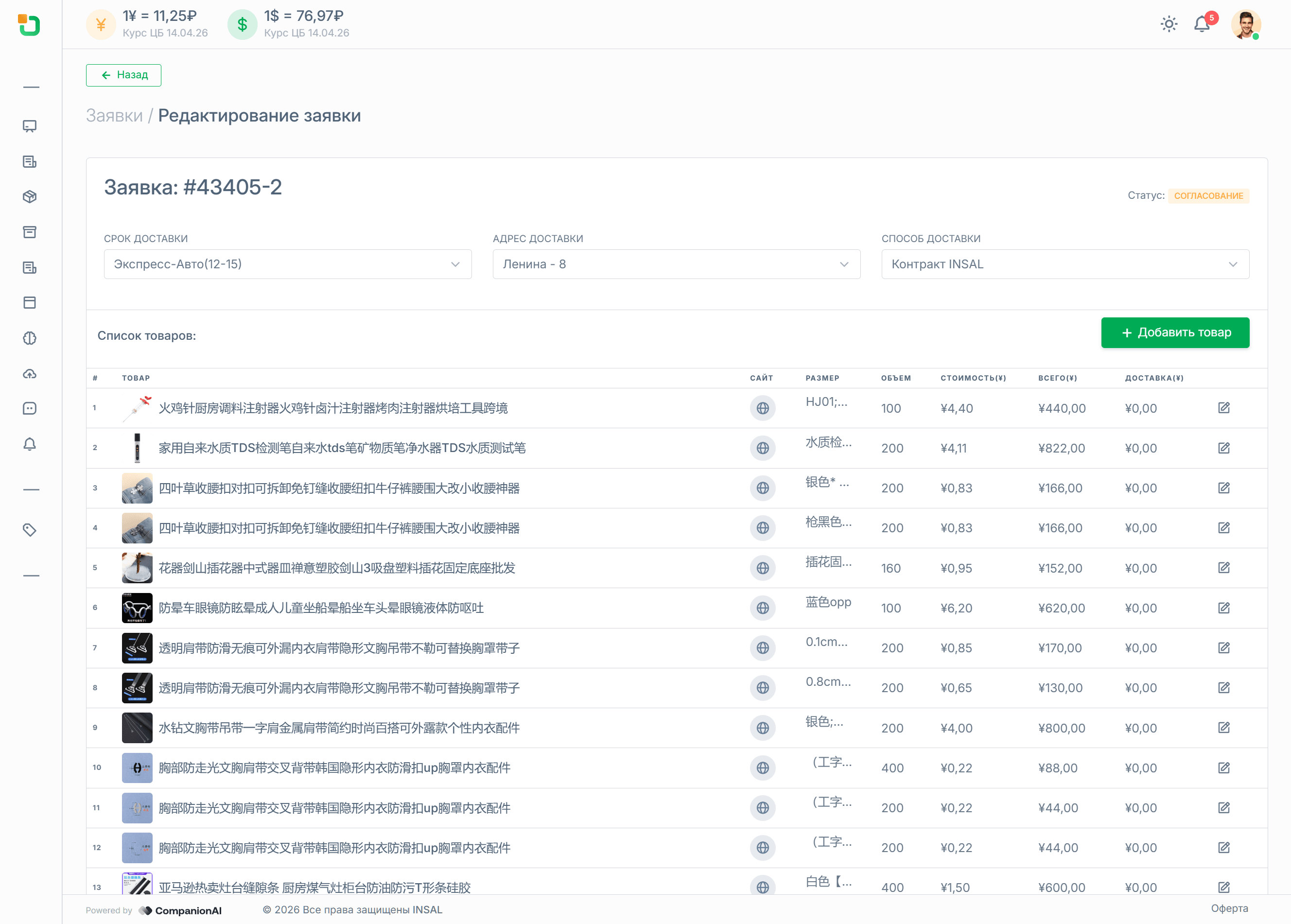This screenshot has height=924, width=1291.
Task: Click the yen exchange rate icon
Action: point(101,24)
